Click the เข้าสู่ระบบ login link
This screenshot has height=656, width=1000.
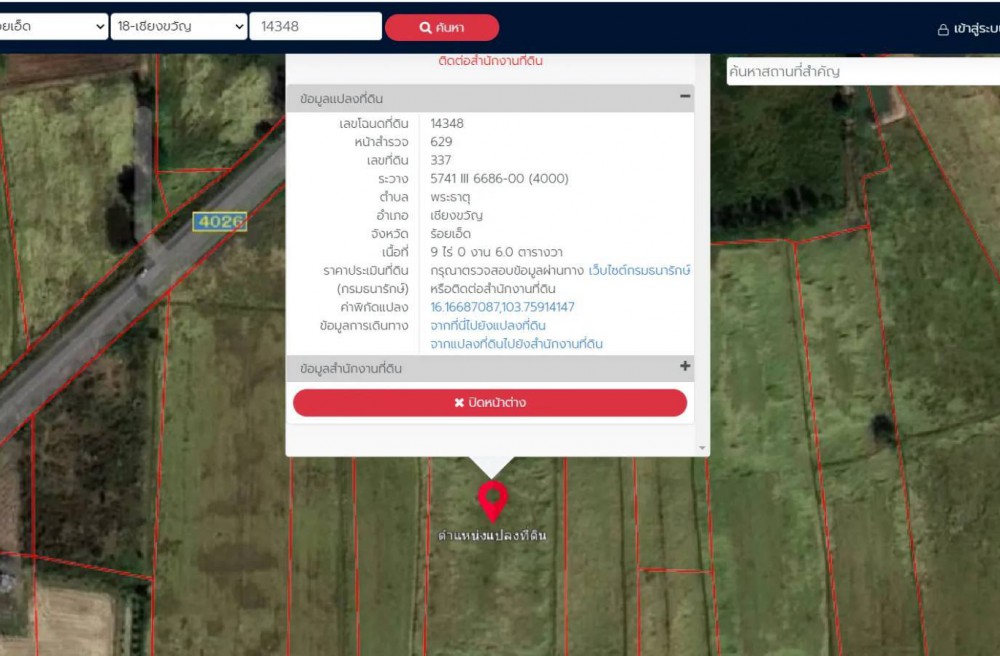coord(975,29)
